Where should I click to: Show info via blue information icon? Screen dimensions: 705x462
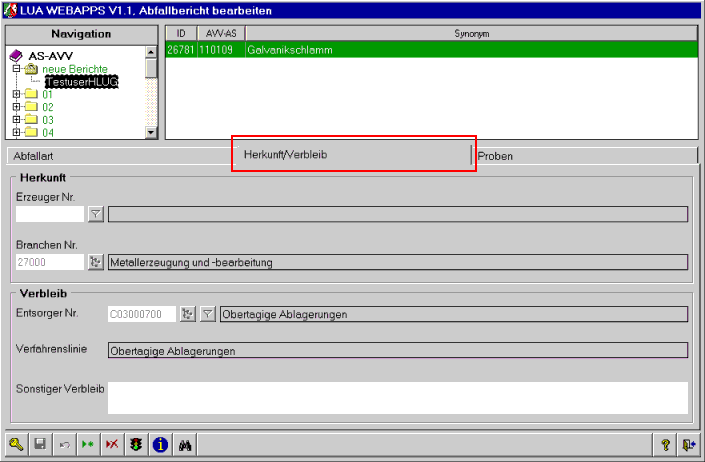point(159,445)
